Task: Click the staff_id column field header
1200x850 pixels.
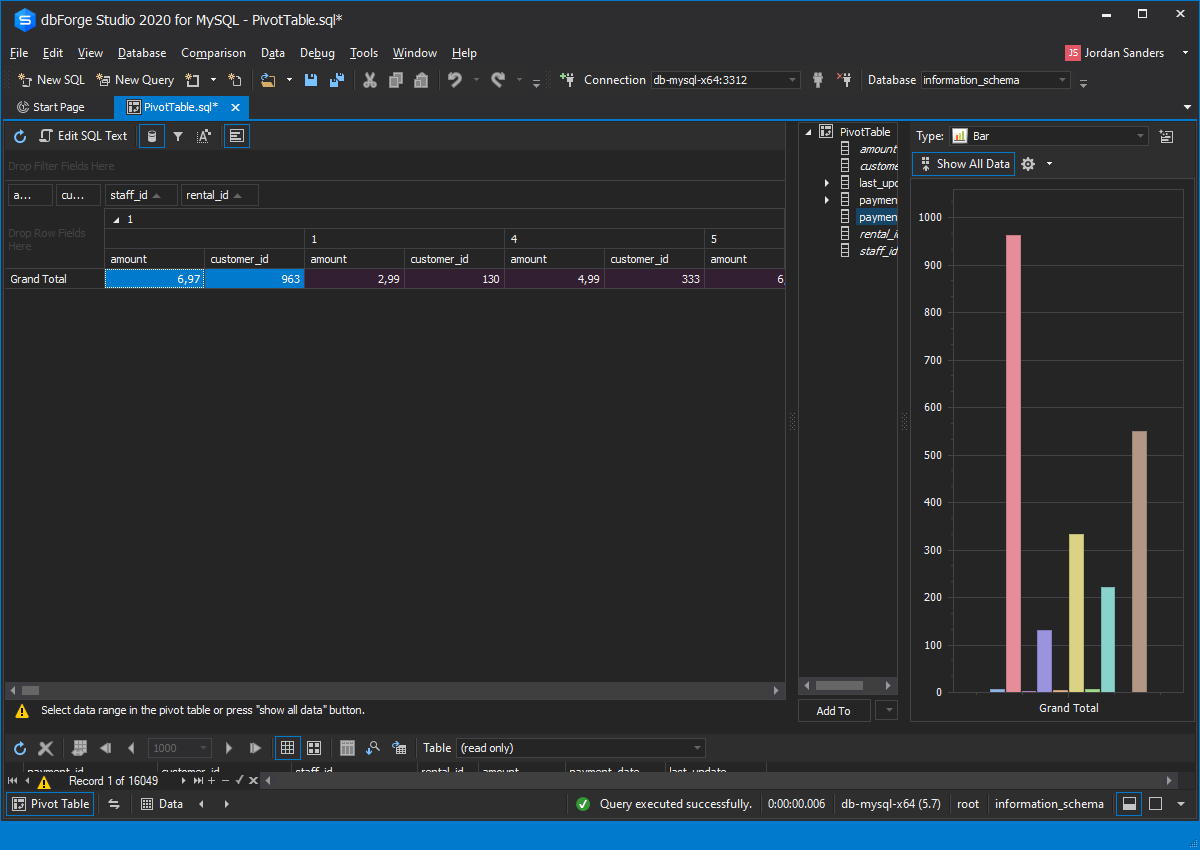Action: pos(141,195)
